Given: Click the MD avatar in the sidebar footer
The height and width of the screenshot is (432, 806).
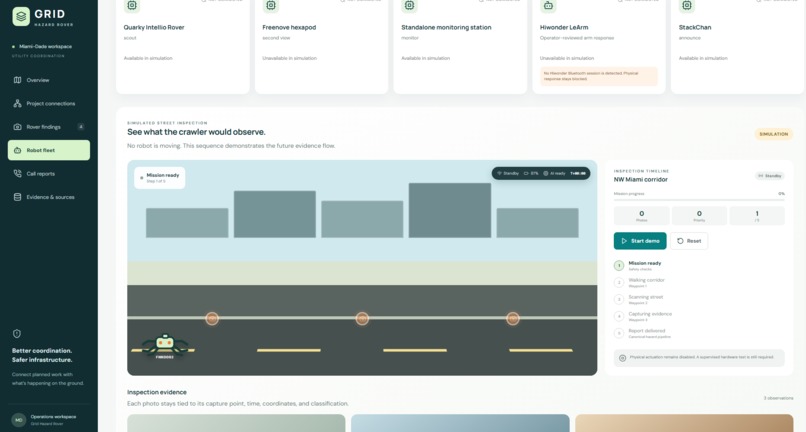Looking at the screenshot, I should 19,420.
